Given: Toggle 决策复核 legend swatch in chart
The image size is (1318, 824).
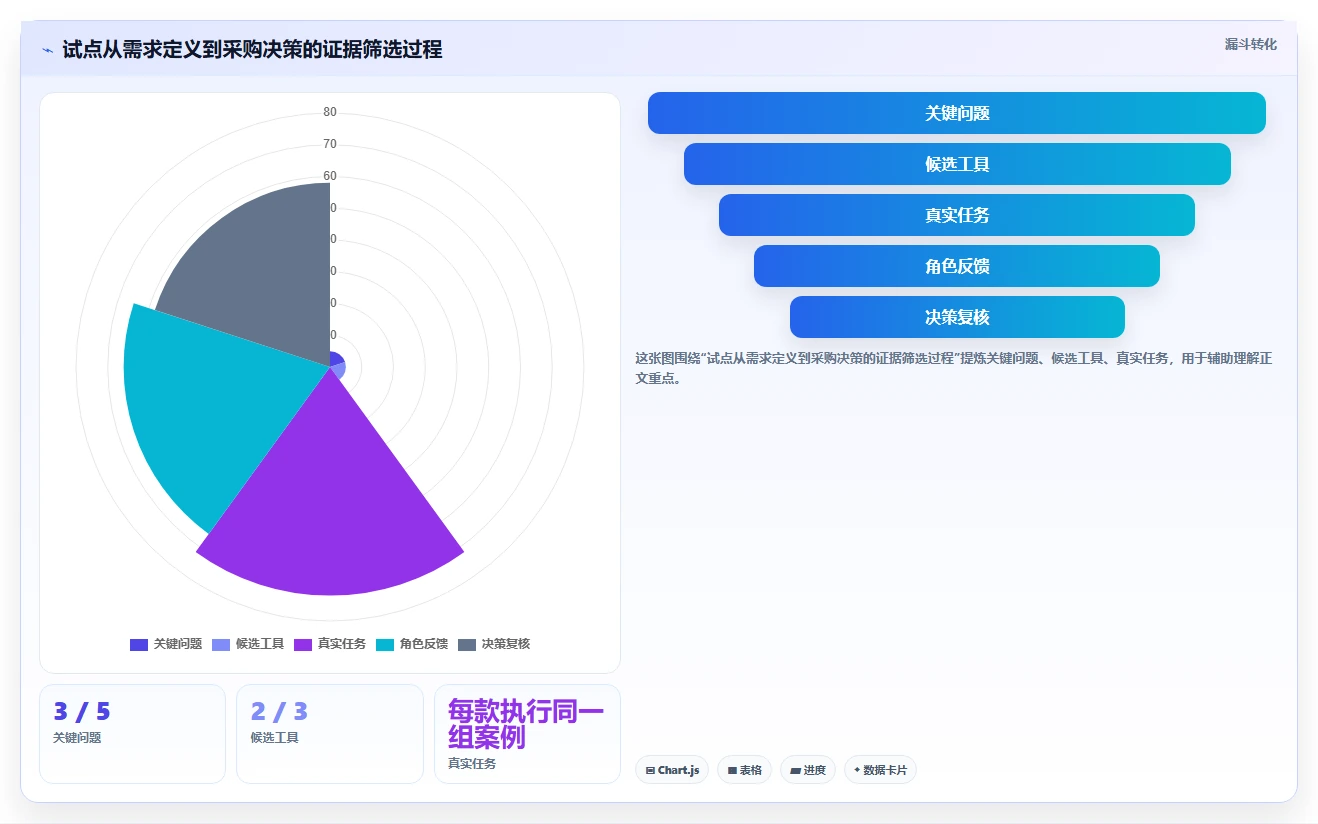Looking at the screenshot, I should [x=467, y=644].
